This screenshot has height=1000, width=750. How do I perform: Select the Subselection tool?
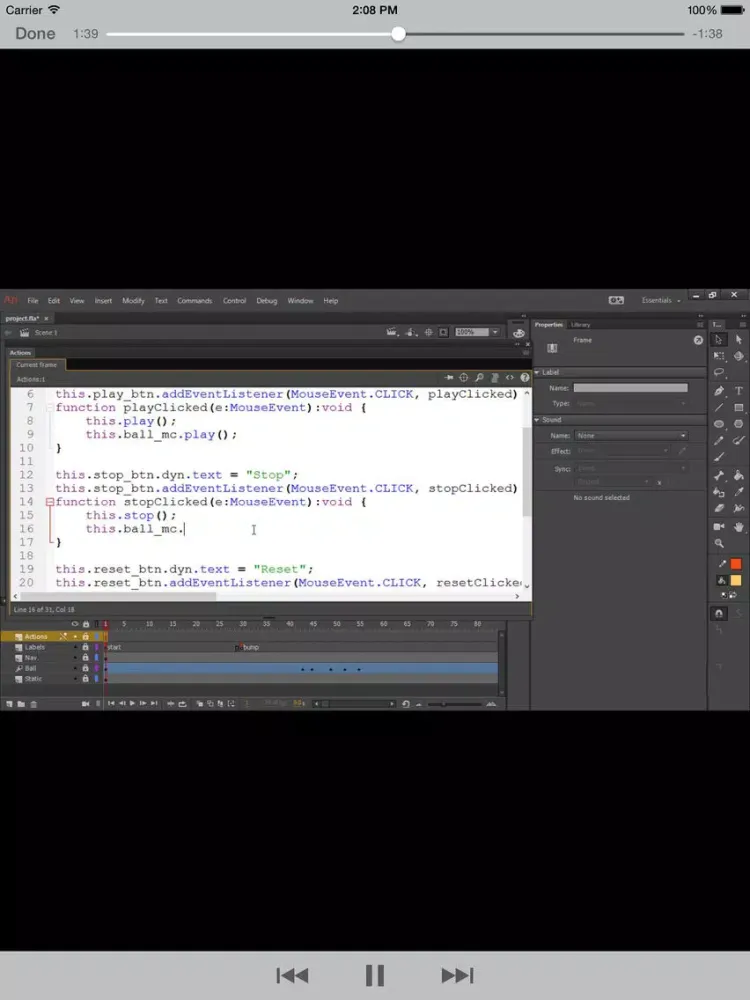pos(739,340)
